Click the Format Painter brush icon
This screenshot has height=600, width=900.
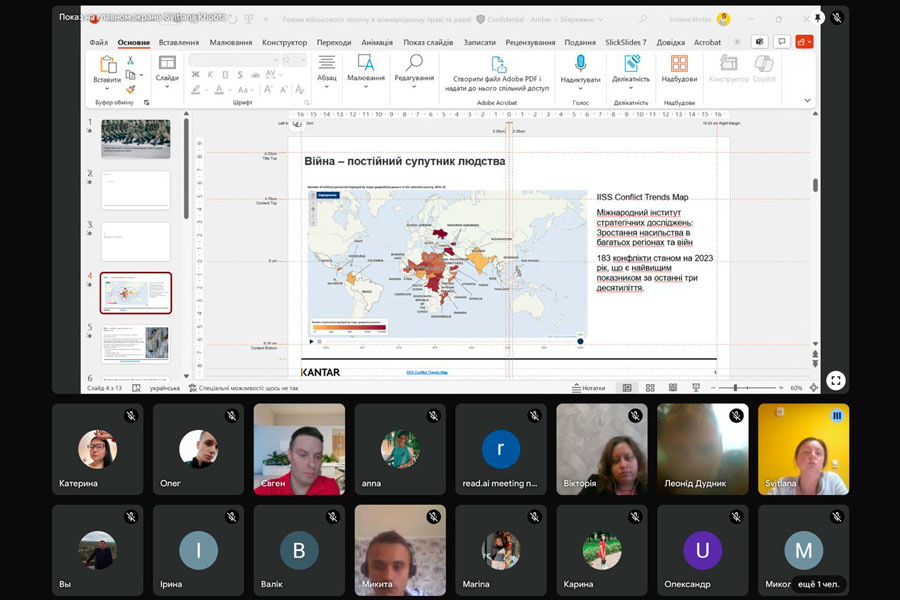(130, 89)
